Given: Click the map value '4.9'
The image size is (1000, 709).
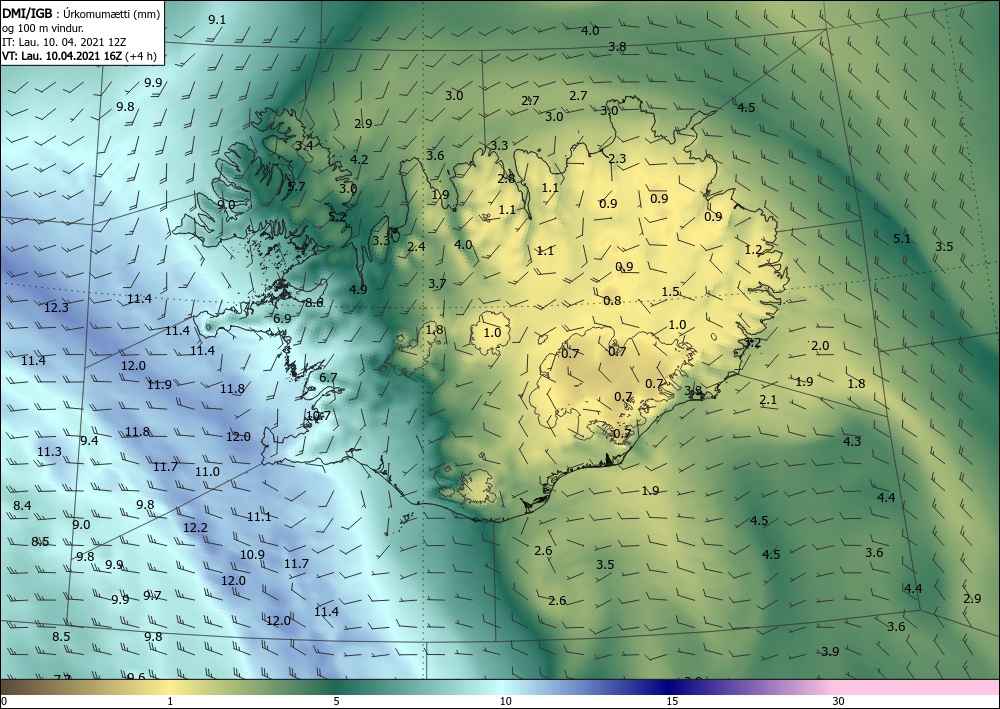Looking at the screenshot, I should [358, 289].
